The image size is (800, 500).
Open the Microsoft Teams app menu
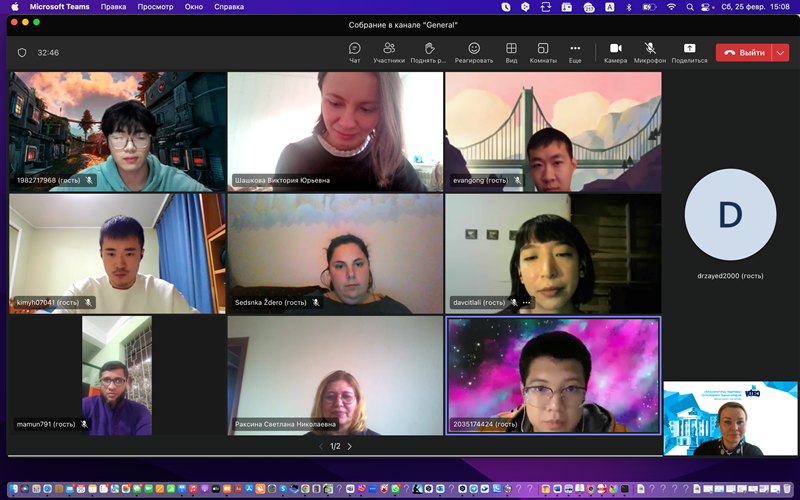59,7
